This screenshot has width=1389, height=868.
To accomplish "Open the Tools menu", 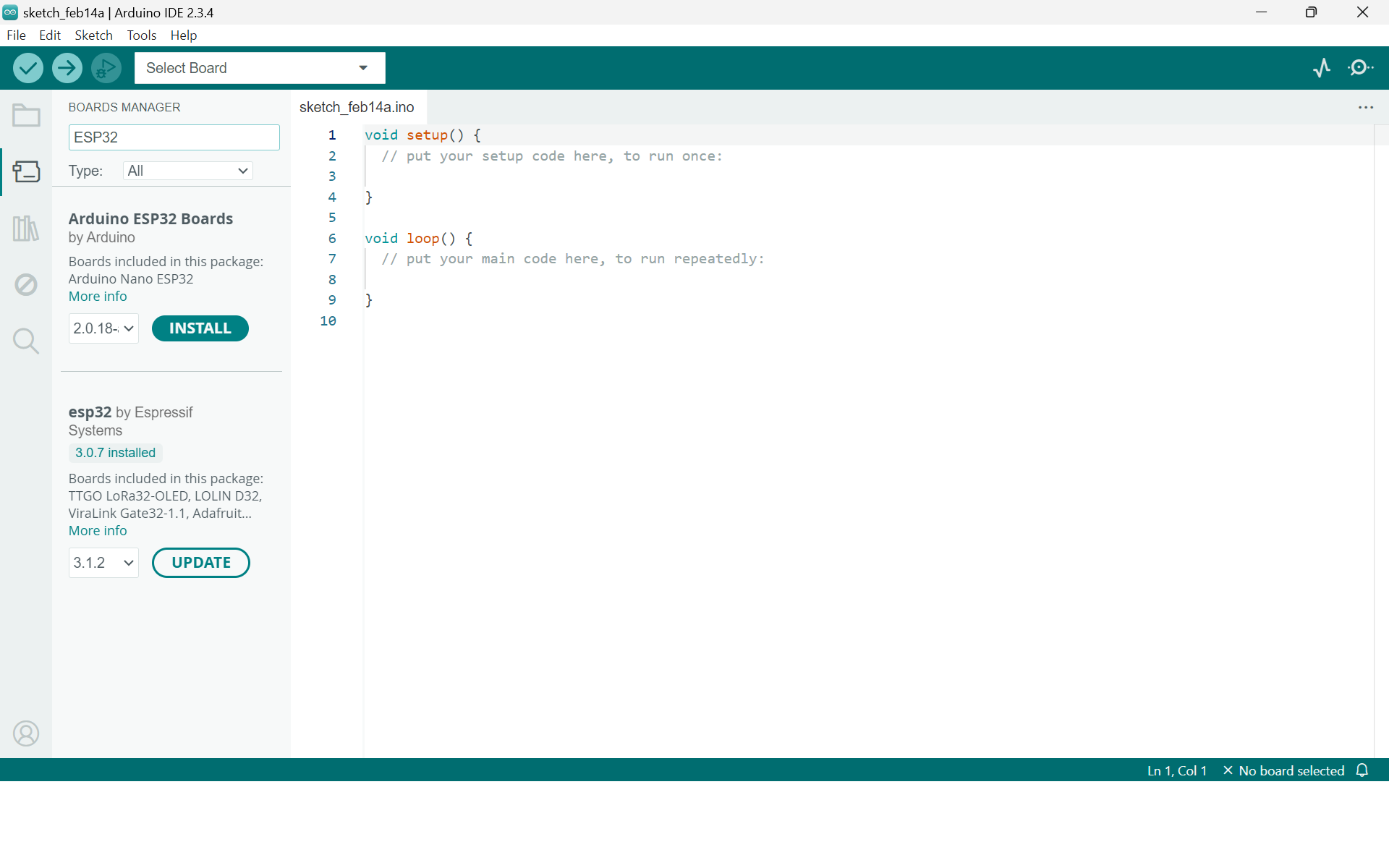I will [141, 35].
